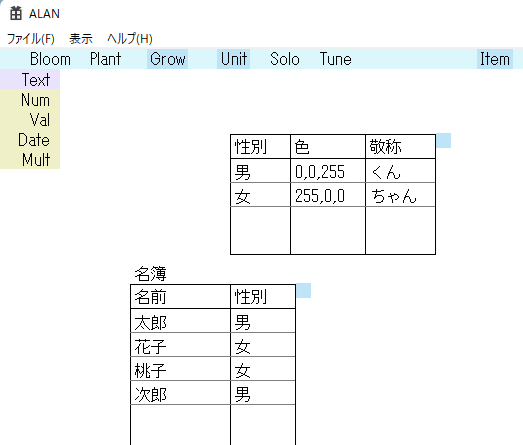
Task: Select the 色 column header
Action: (328, 146)
